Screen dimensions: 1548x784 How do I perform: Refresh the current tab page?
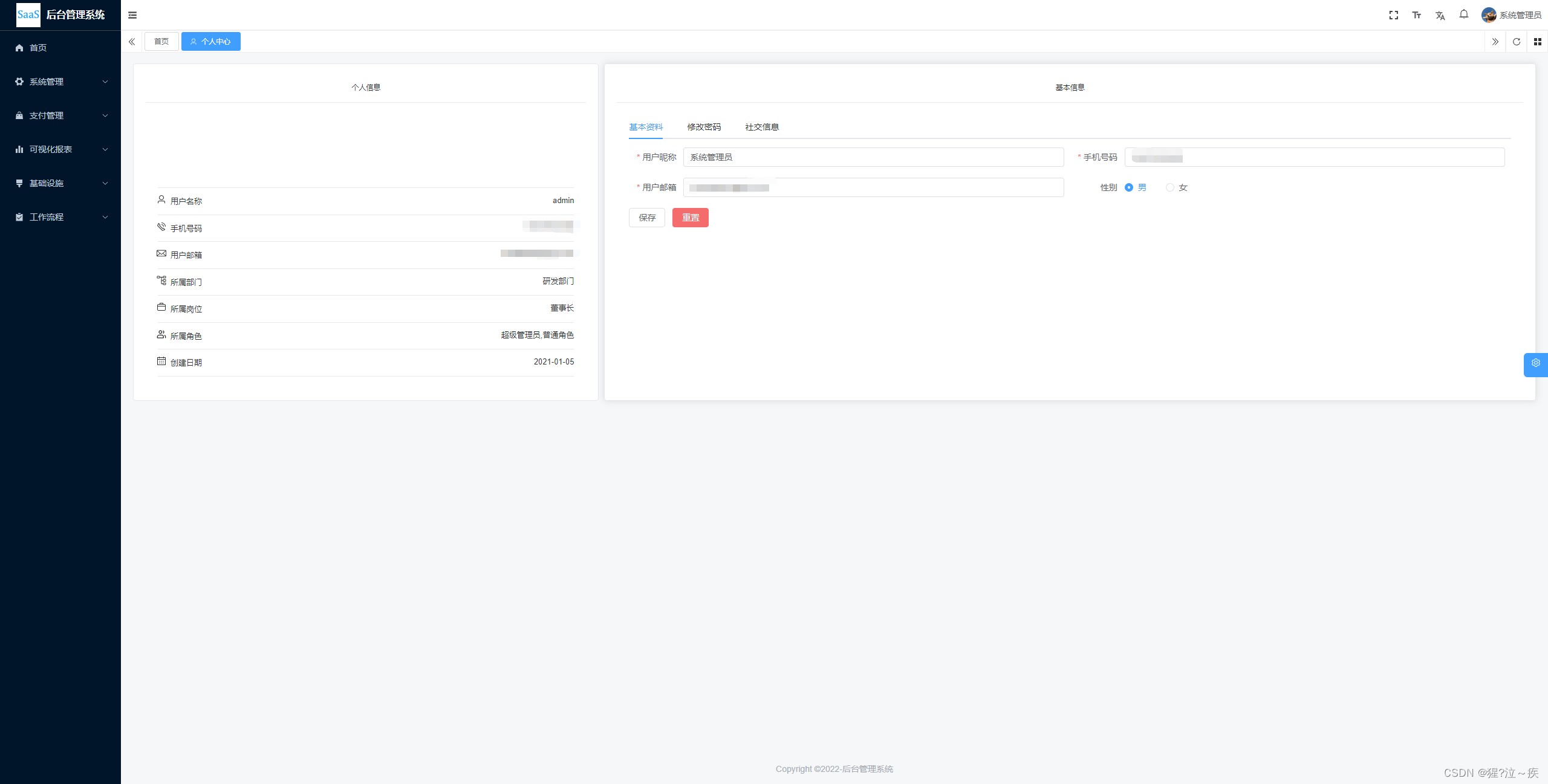coord(1516,42)
